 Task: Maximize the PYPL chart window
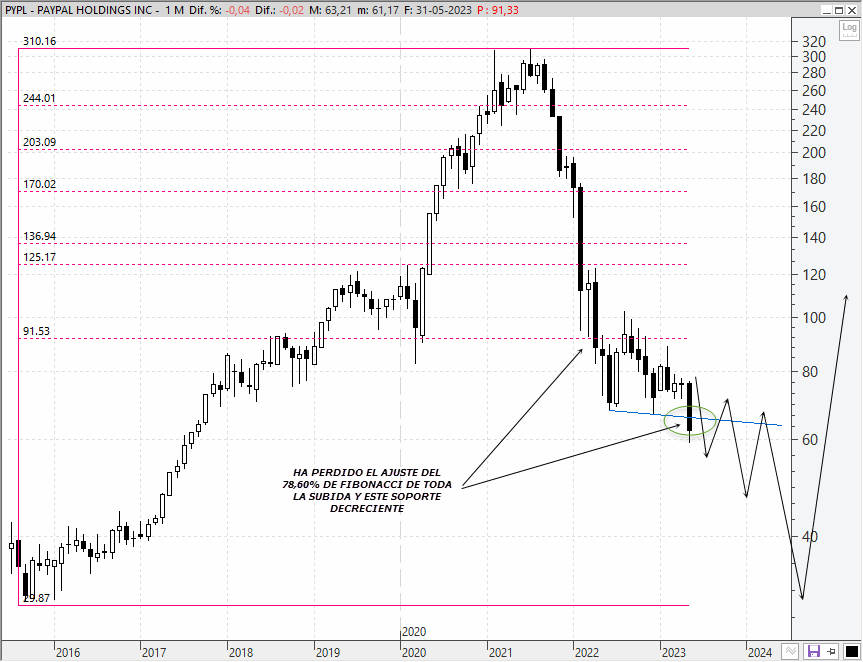pos(839,10)
